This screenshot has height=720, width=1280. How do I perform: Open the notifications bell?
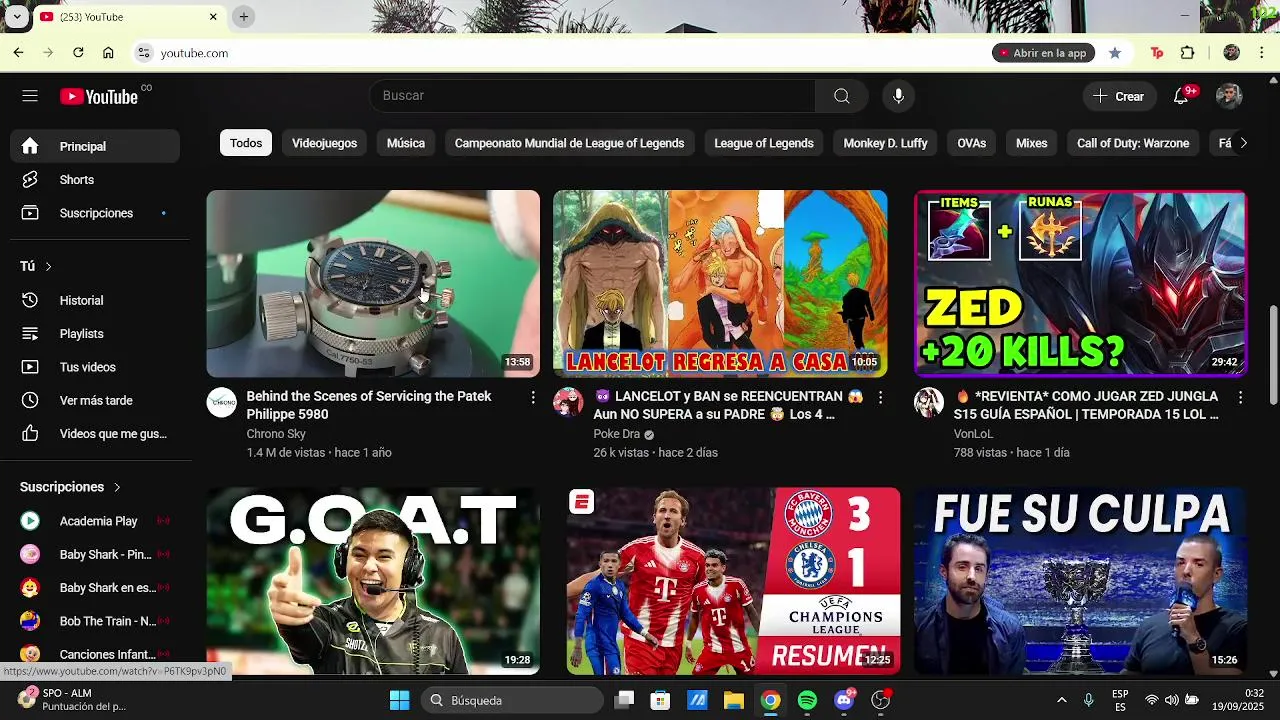[1181, 96]
